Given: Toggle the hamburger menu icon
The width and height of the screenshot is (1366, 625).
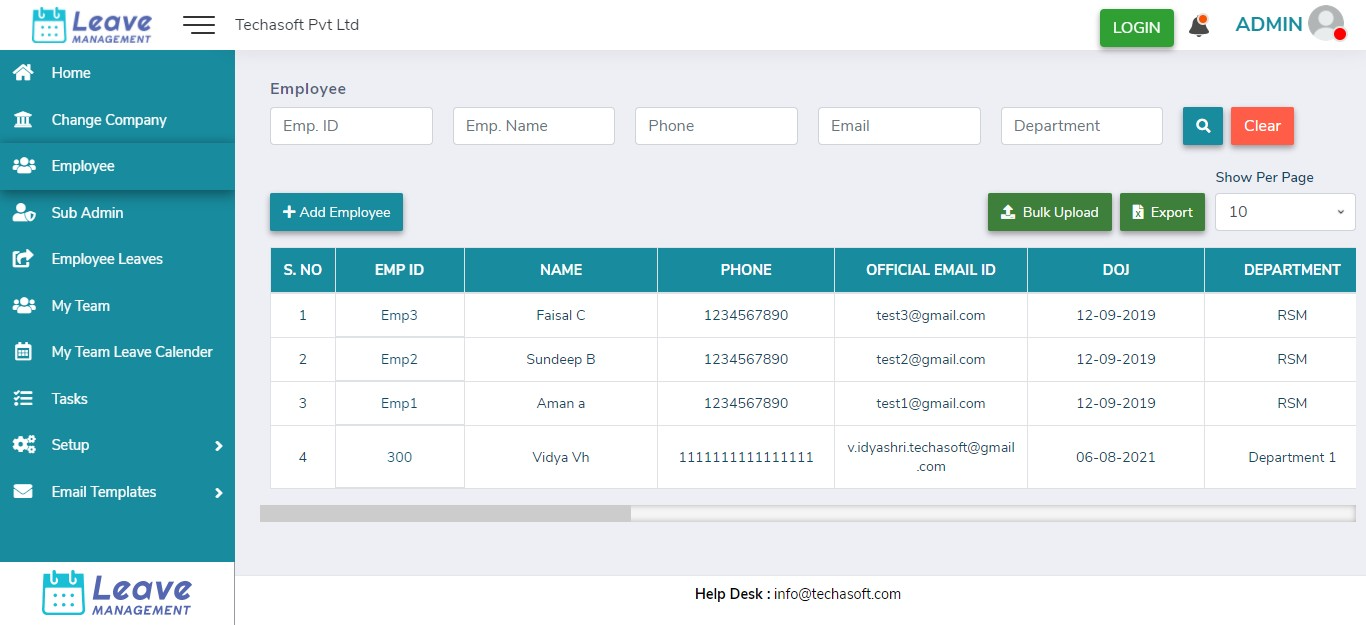Looking at the screenshot, I should click(x=199, y=25).
